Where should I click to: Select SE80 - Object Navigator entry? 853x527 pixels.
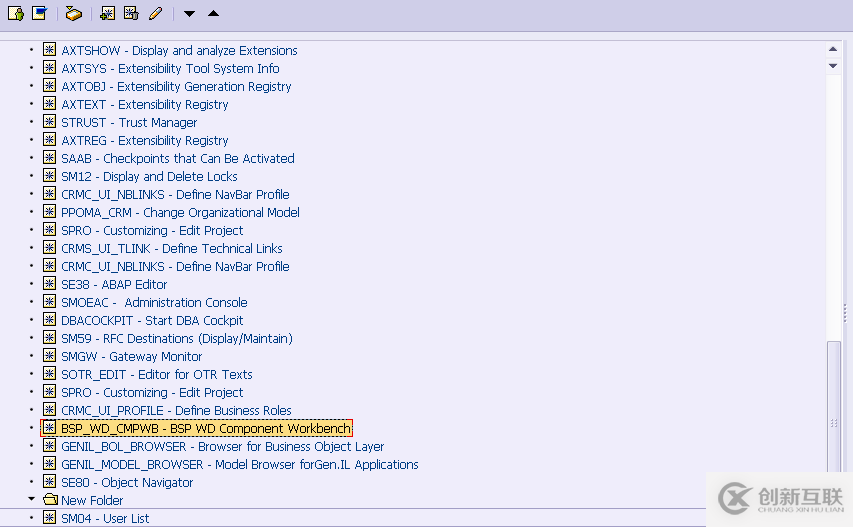pos(127,482)
